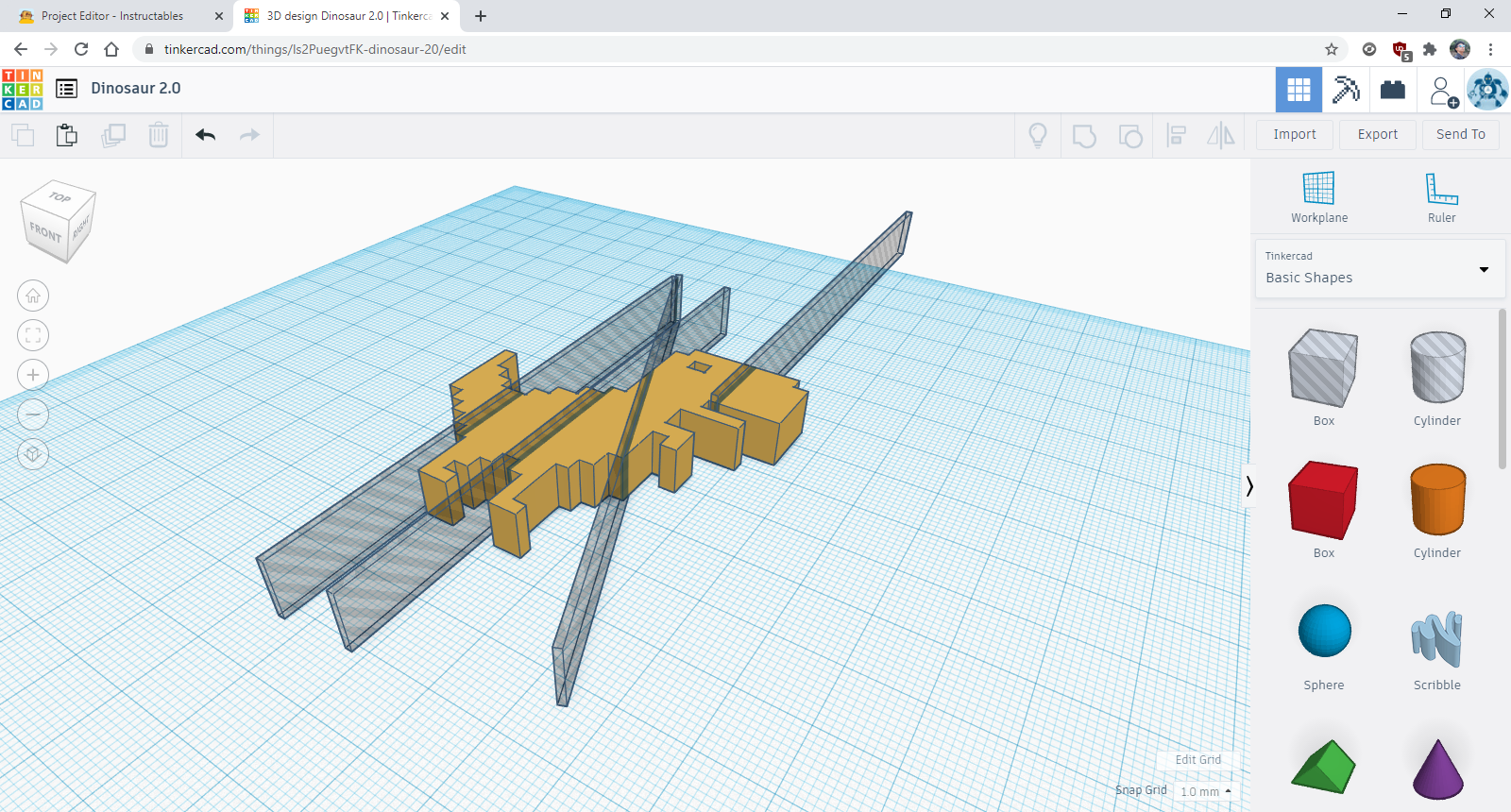
Task: Go back in browser history
Action: [x=21, y=49]
